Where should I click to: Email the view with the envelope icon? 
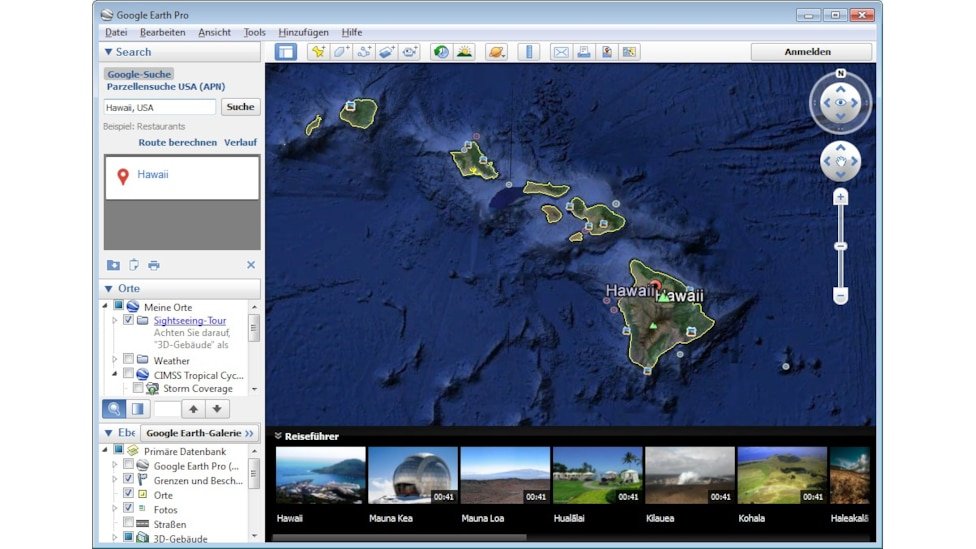click(x=561, y=52)
